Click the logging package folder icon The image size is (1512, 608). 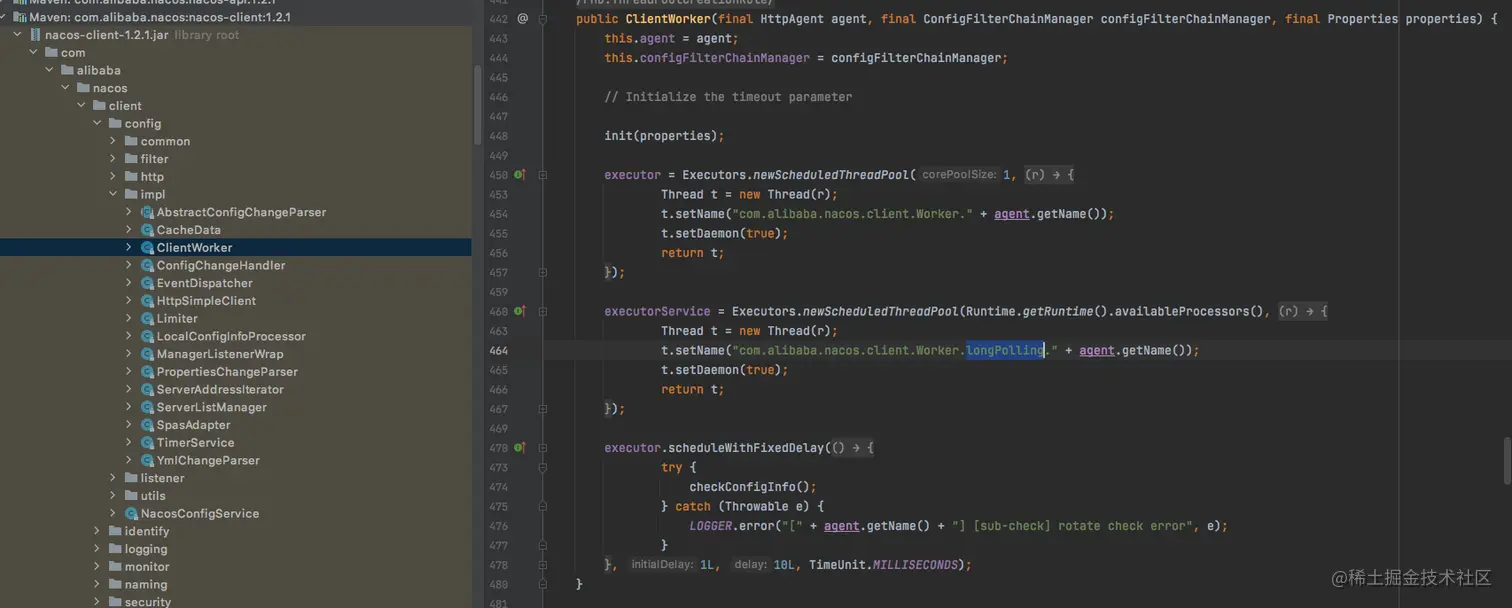coord(115,549)
